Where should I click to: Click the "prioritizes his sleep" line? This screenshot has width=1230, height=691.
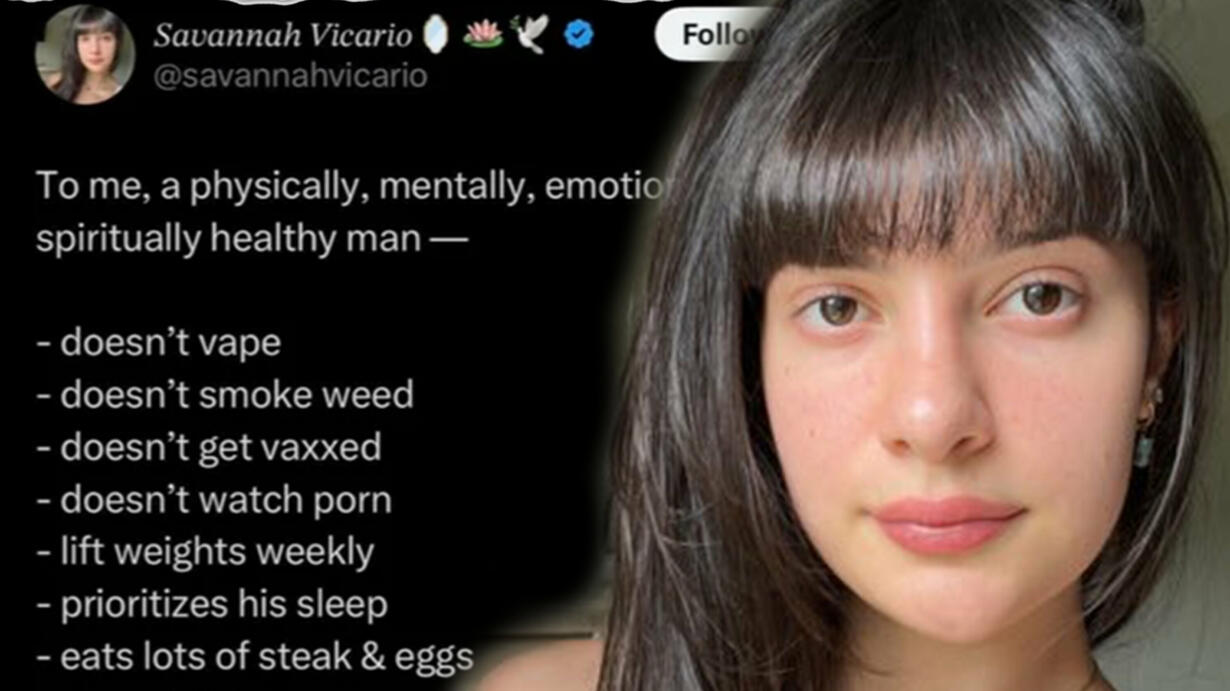point(212,605)
